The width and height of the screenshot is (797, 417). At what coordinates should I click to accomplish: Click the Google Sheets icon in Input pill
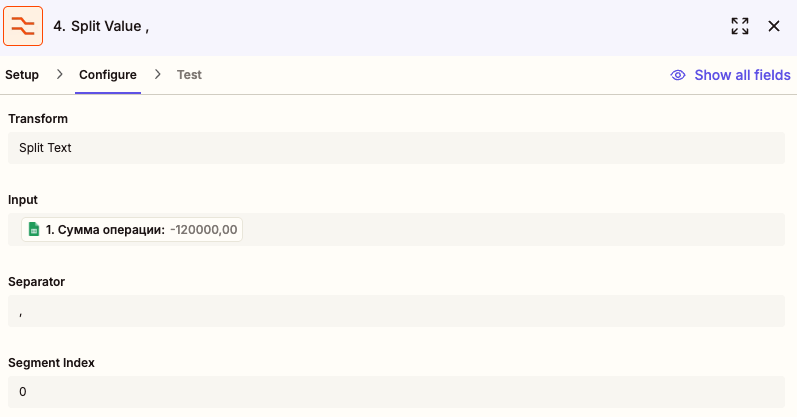[34, 229]
